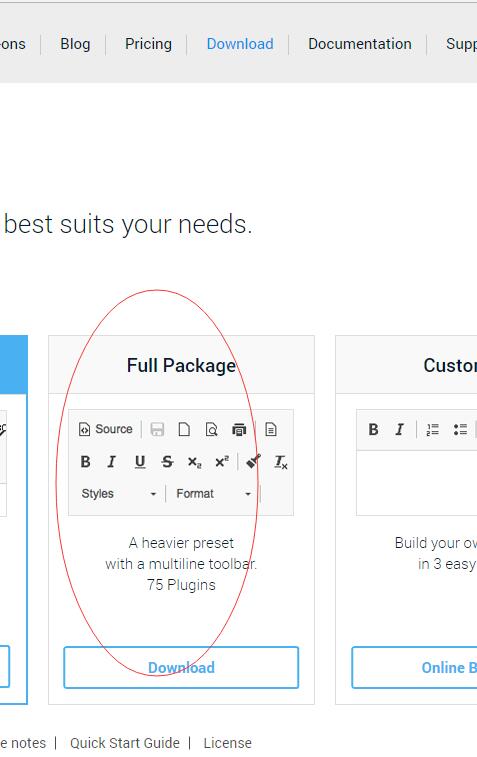477x757 pixels.
Task: Open the Format dropdown
Action: point(213,493)
